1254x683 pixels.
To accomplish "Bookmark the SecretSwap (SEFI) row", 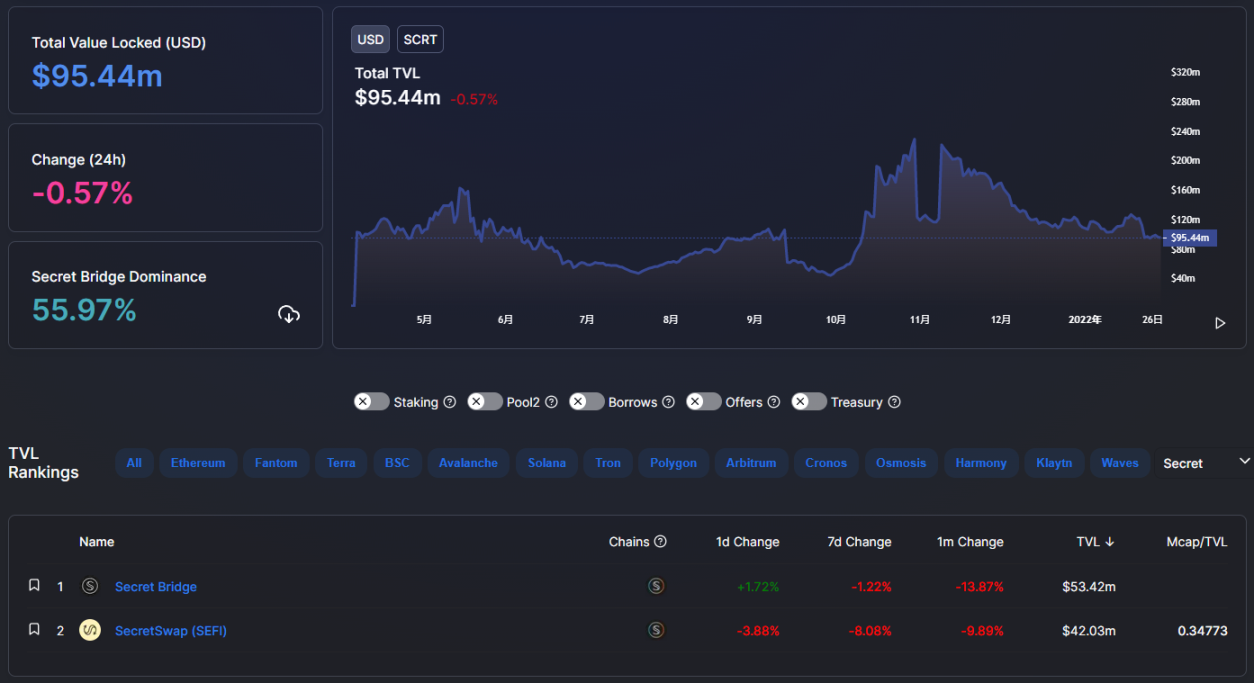I will 34,629.
